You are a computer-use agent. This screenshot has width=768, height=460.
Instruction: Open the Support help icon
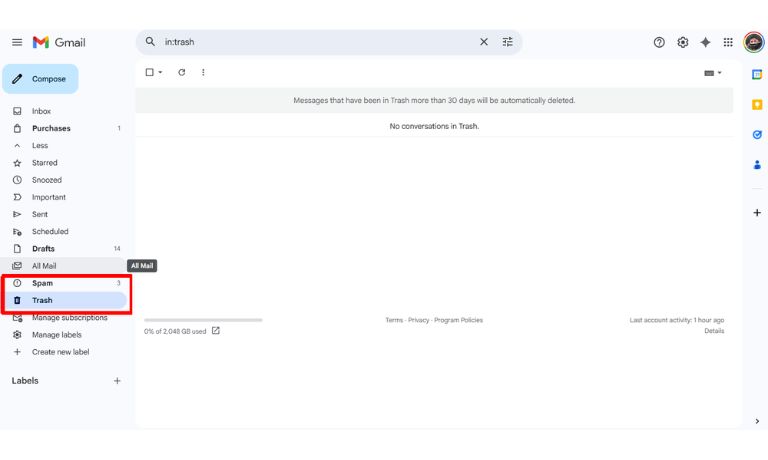click(x=659, y=42)
